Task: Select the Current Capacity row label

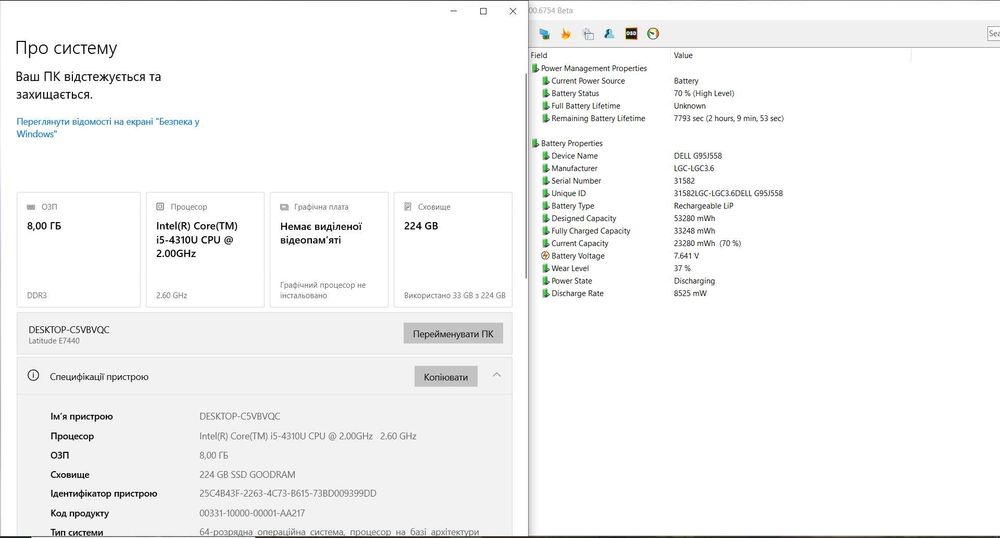Action: tap(580, 244)
